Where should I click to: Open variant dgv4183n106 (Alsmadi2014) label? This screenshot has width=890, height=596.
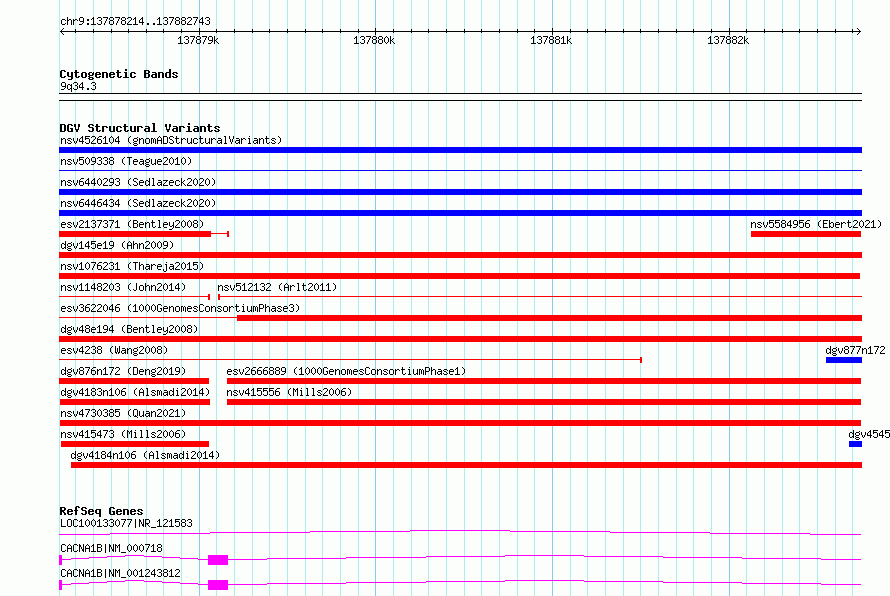135,392
